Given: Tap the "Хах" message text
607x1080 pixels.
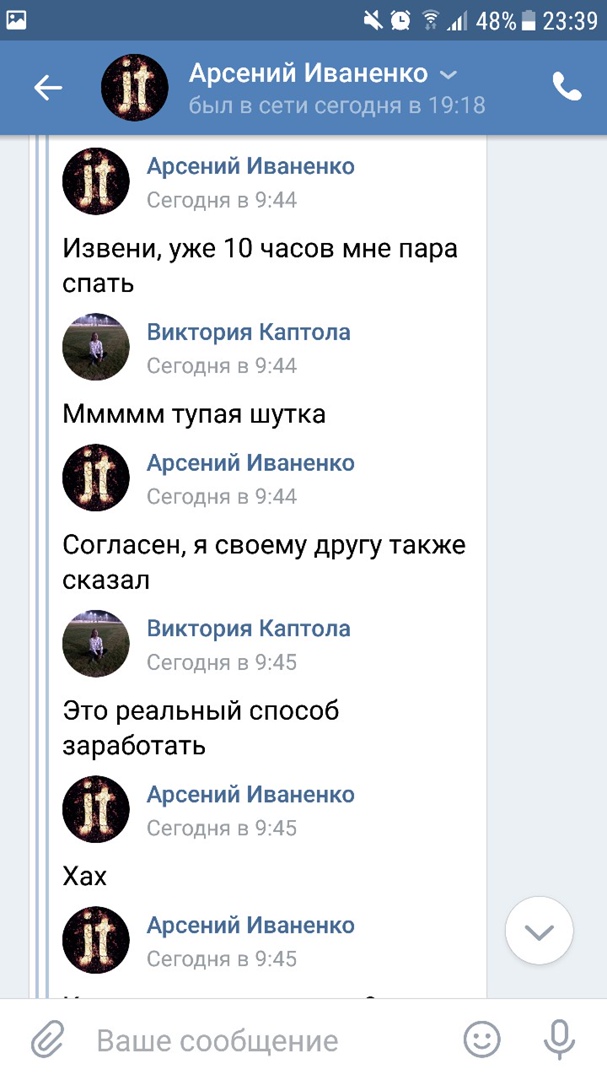Looking at the screenshot, I should coord(85,877).
